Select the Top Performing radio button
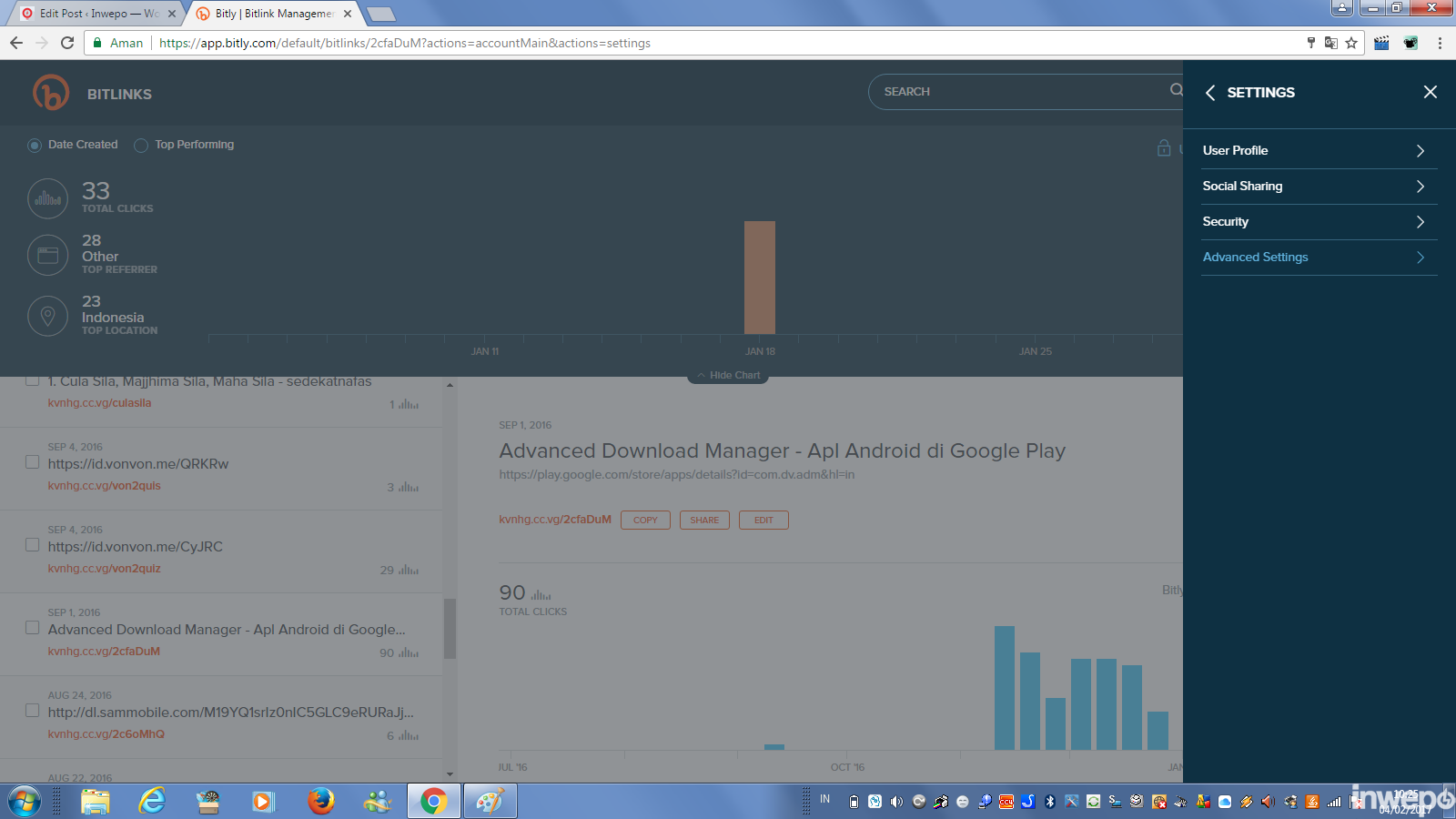The width and height of the screenshot is (1456, 819). (x=141, y=146)
